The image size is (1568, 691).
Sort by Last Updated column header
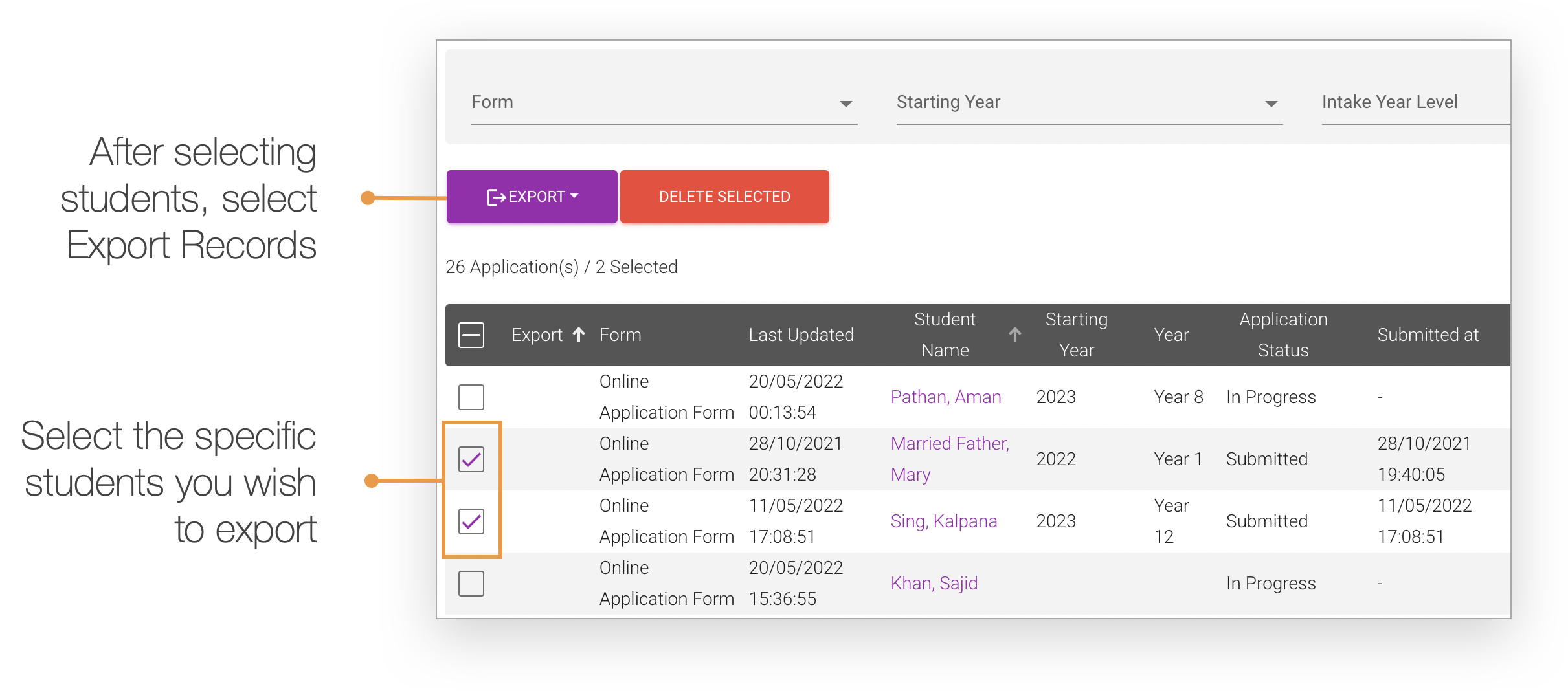[x=801, y=335]
